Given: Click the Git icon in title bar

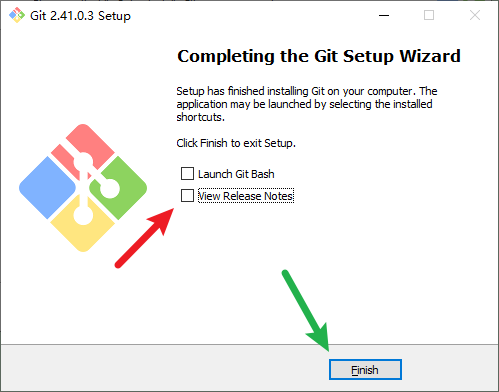Looking at the screenshot, I should coord(17,15).
